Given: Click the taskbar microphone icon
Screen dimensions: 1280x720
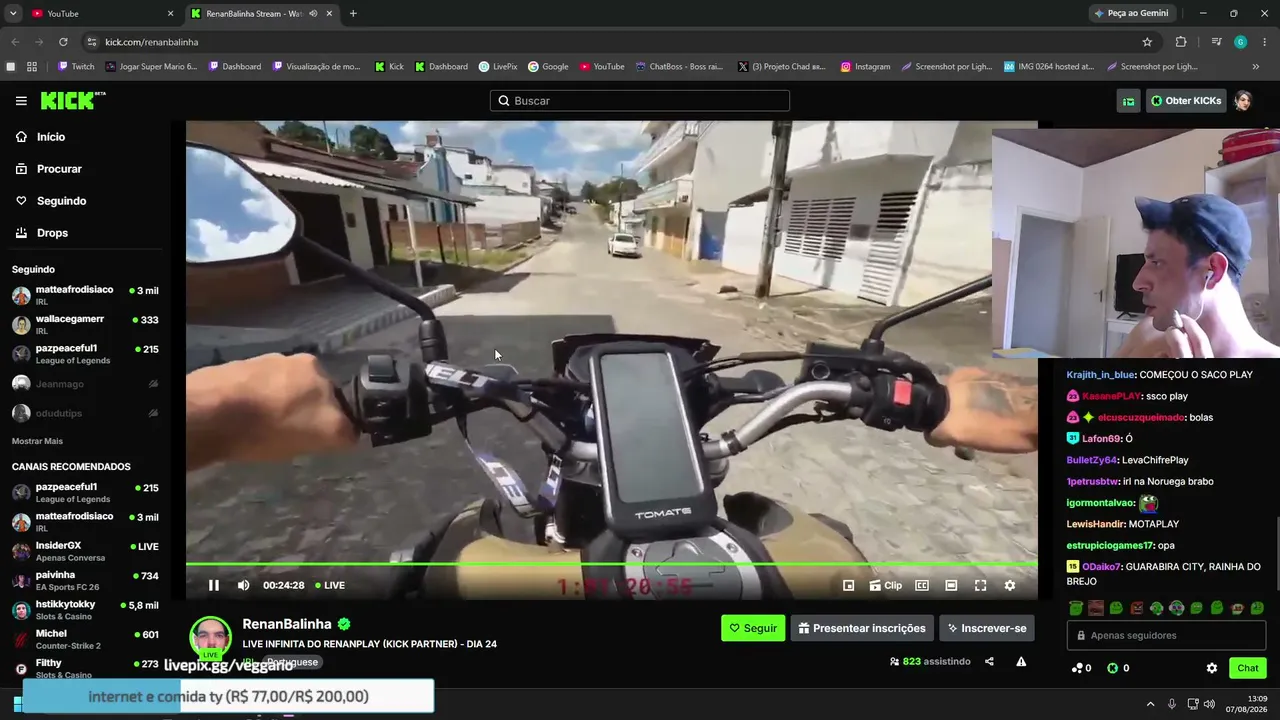Looking at the screenshot, I should [1172, 704].
